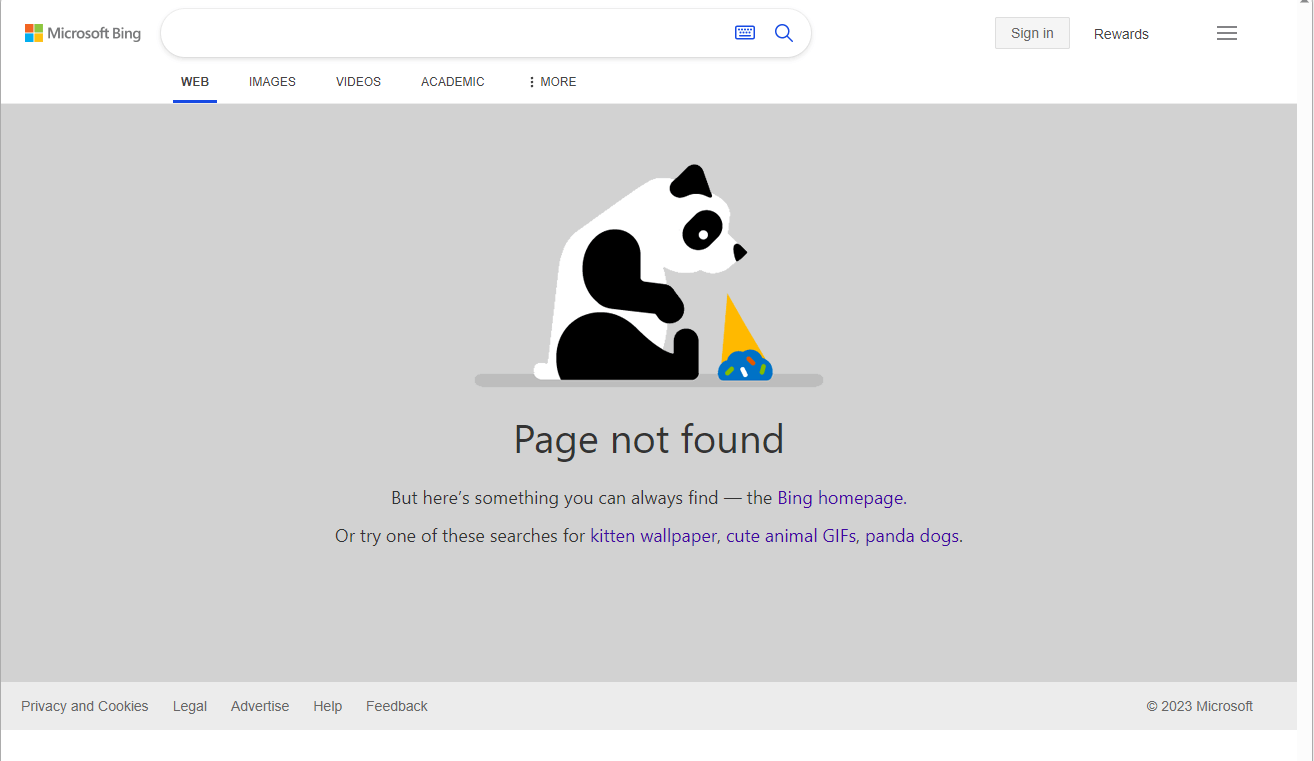Switch to the VIDEOS tab
Screen dimensions: 1314x761
(358, 82)
